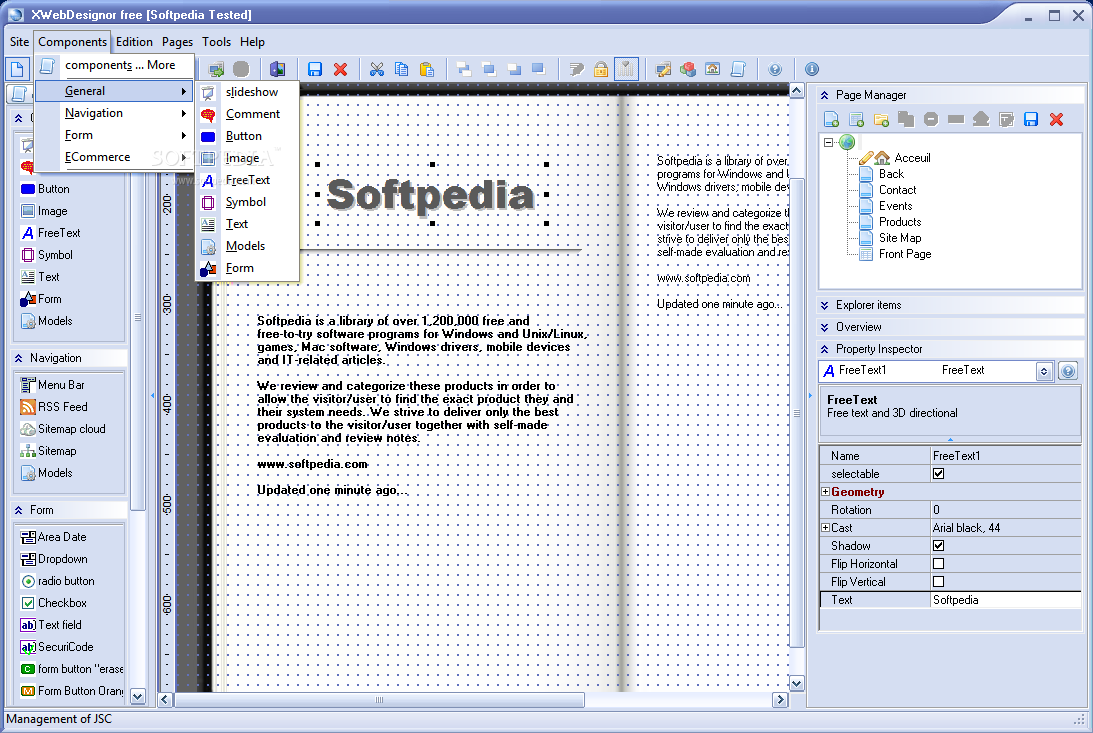Add a new page in Page Manager
Viewport: 1093px width, 733px height.
click(x=831, y=119)
